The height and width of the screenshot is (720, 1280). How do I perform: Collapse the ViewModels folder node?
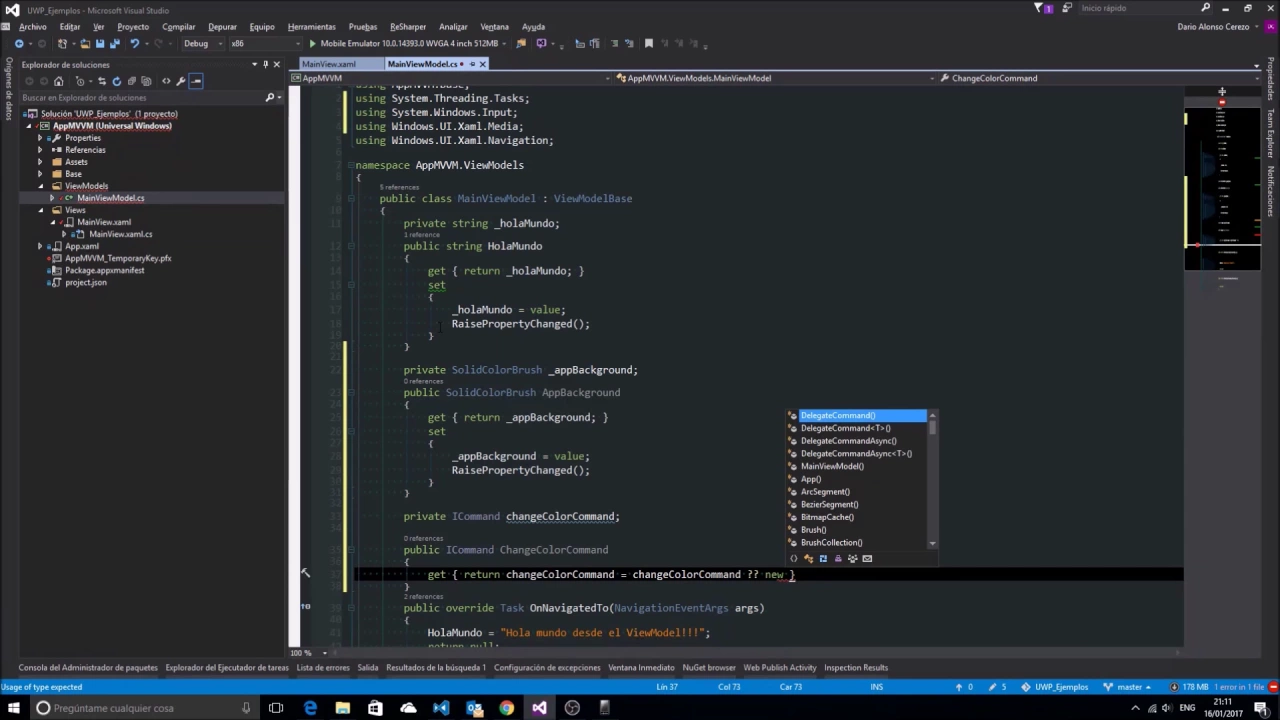(41, 186)
